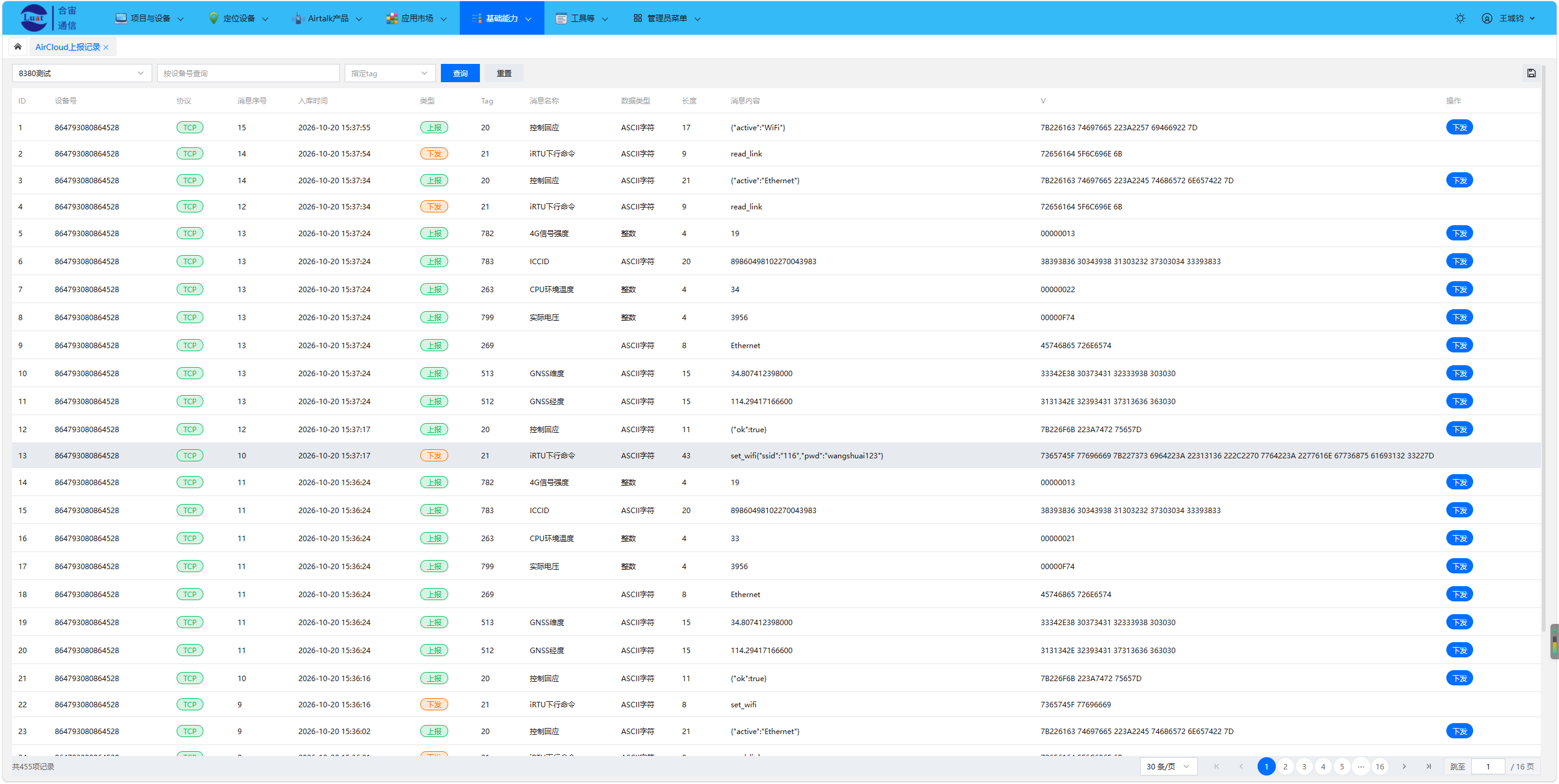Select page 2 in pagination
The width and height of the screenshot is (1559, 784).
pos(1285,766)
